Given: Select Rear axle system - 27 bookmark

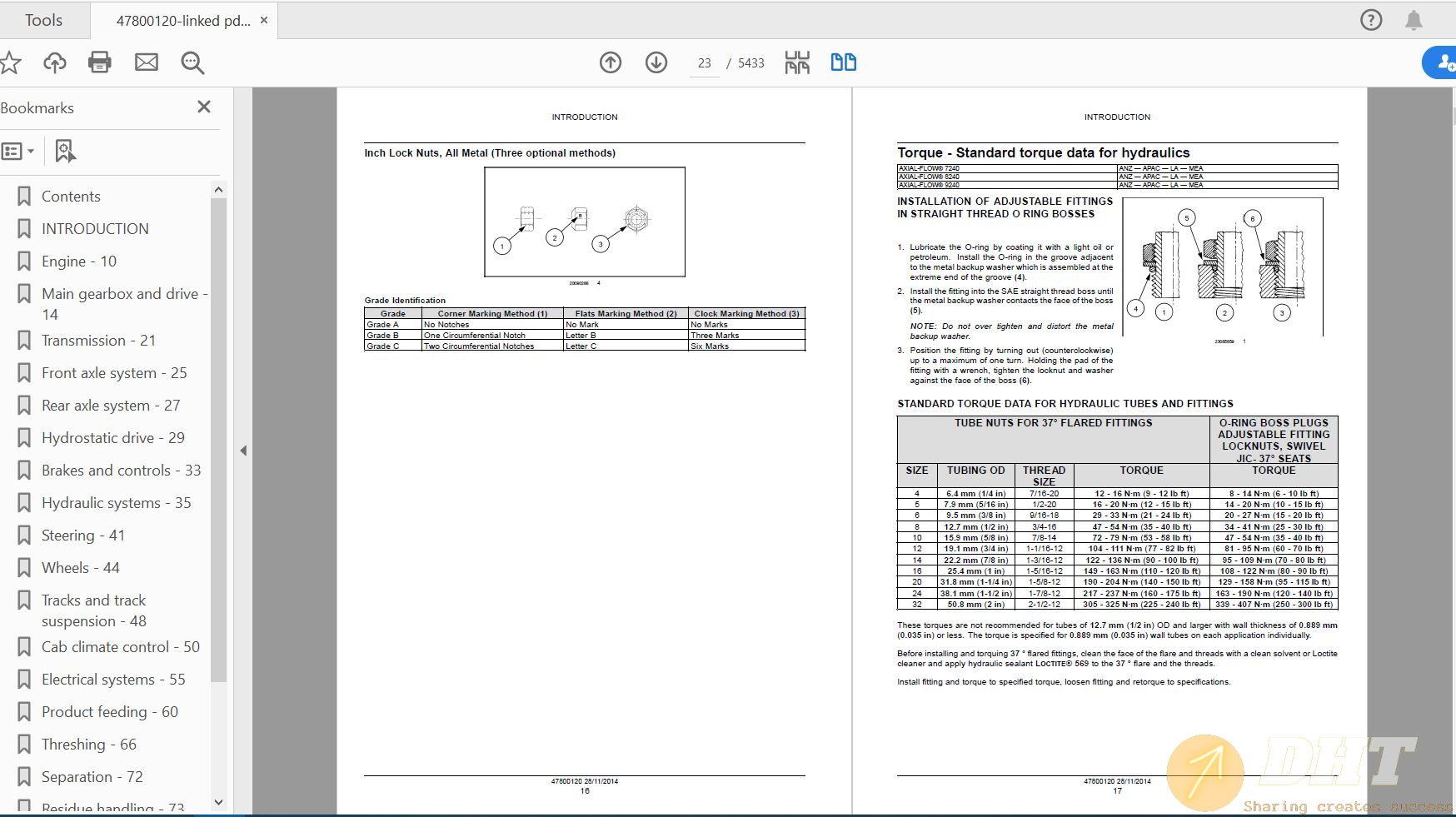Looking at the screenshot, I should (111, 406).
